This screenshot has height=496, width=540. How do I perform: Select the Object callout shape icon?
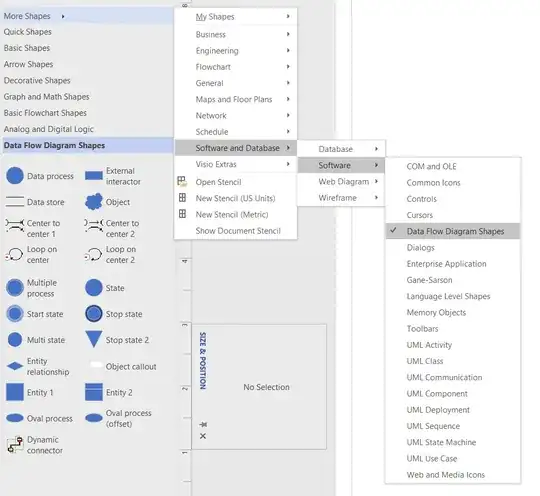[x=95, y=365]
